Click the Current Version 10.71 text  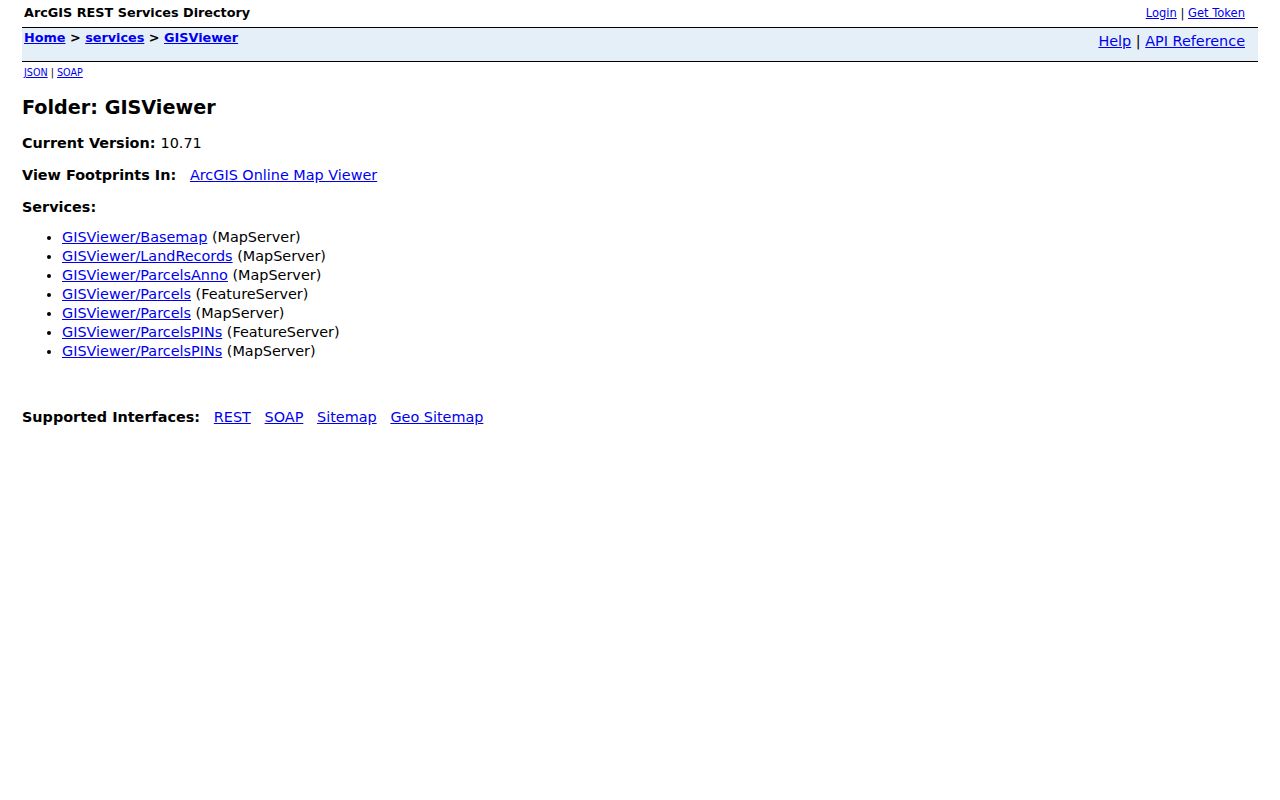(x=112, y=143)
